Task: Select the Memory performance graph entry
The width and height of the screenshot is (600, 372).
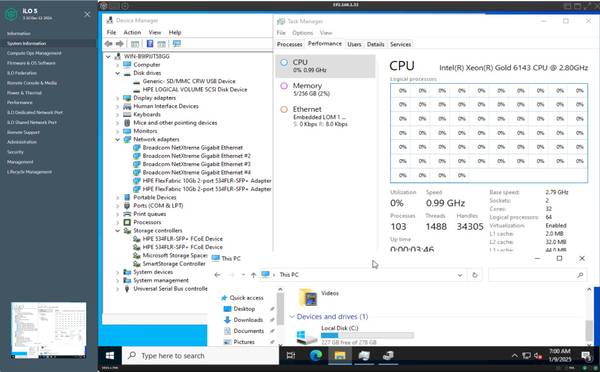Action: pos(325,89)
